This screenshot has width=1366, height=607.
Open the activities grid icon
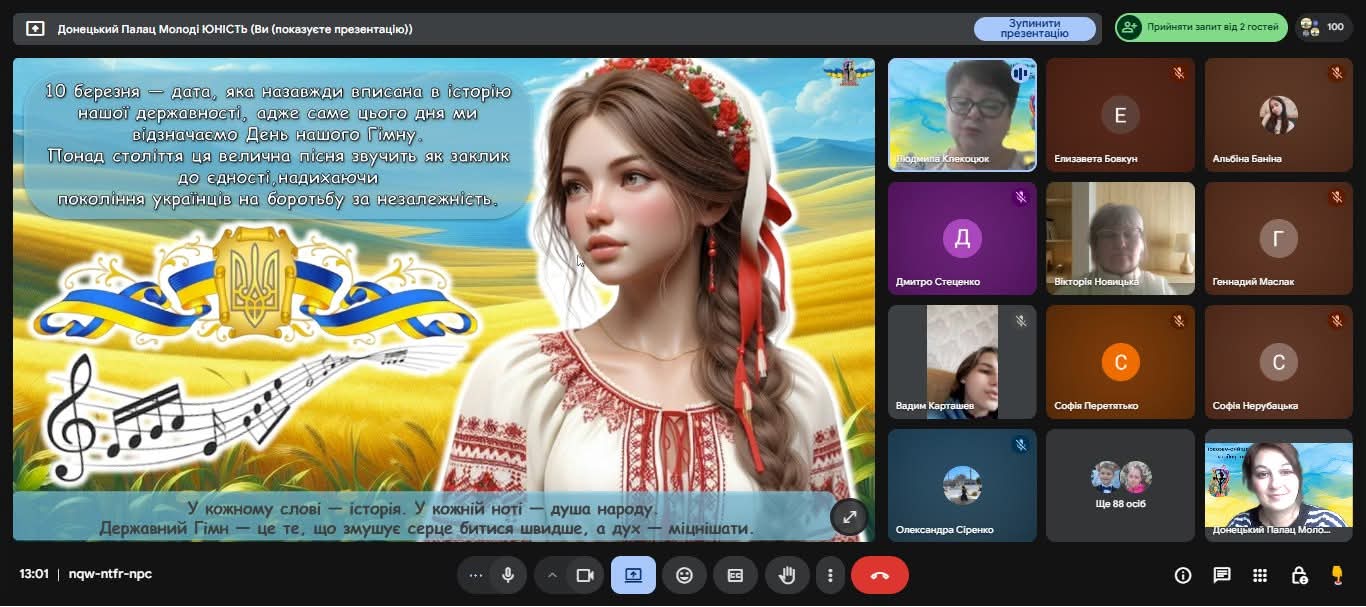[x=1260, y=575]
